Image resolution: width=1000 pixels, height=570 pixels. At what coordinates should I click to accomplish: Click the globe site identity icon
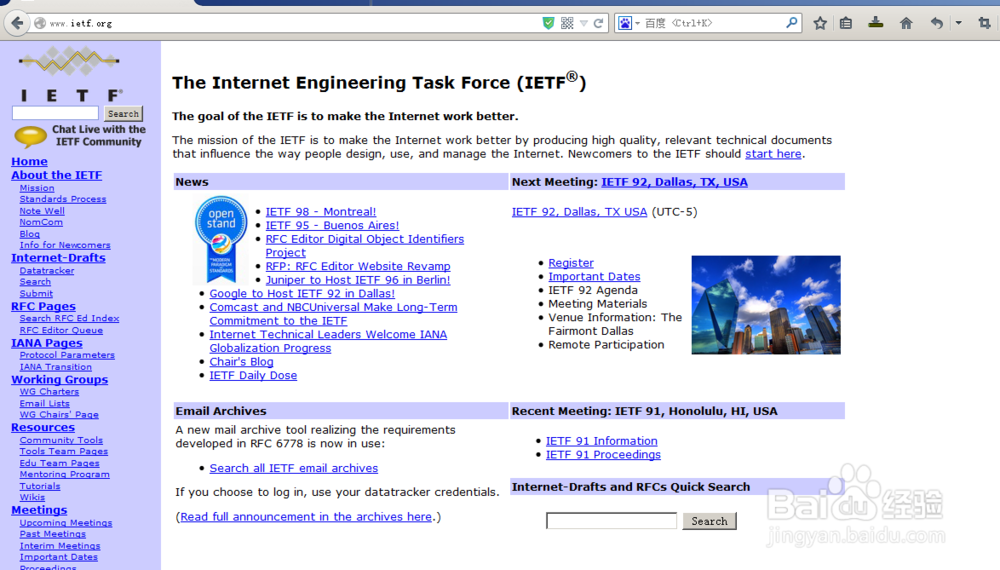(40, 24)
